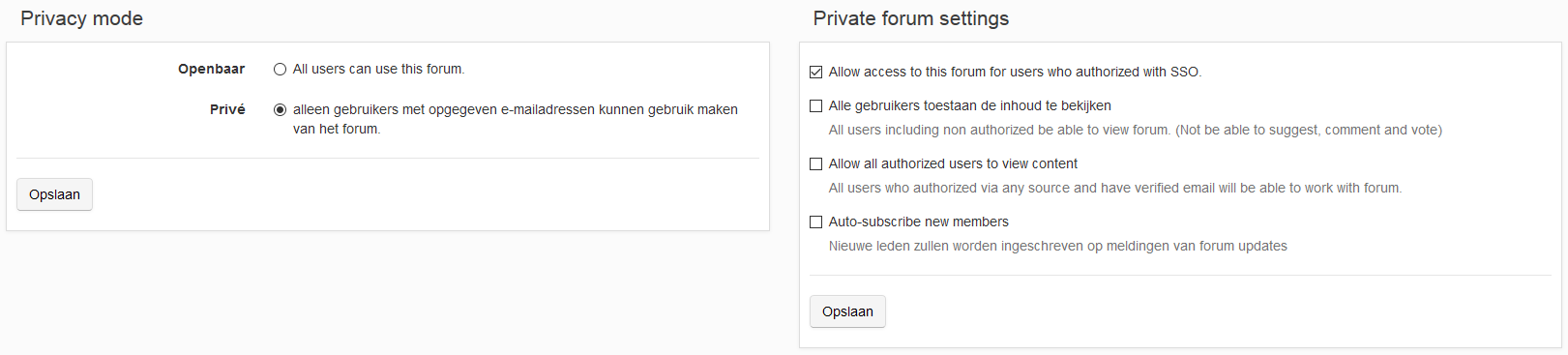
Task: Click the 'authorized via any source' description text
Action: tap(1114, 188)
